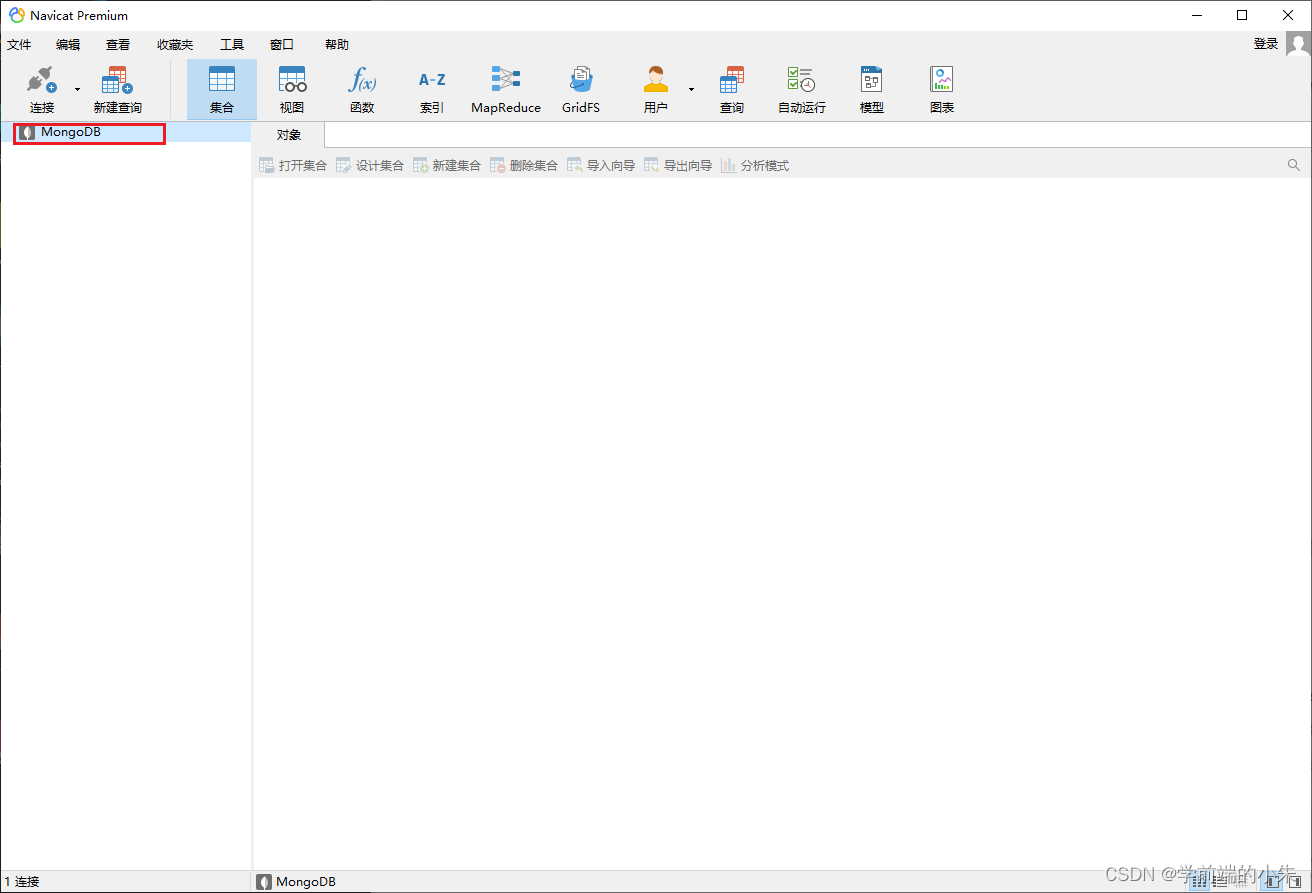This screenshot has width=1312, height=893.
Task: Toggle the left navigation pane icon
Action: [x=1273, y=882]
